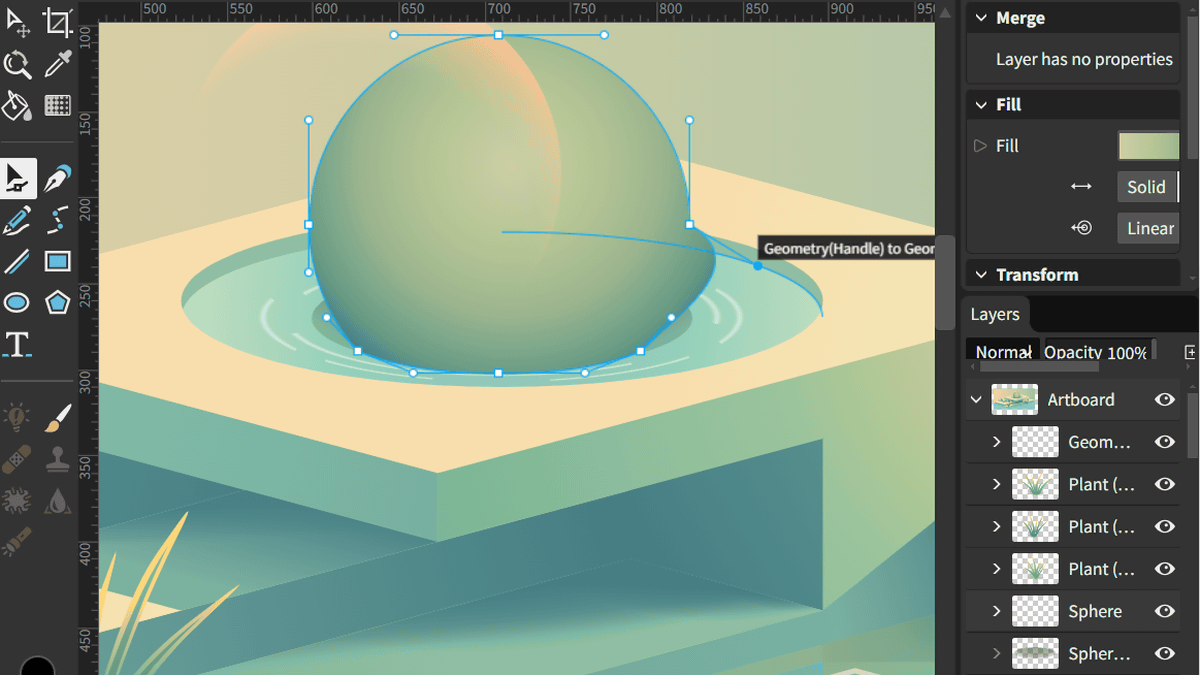Select the Sphere layer row name
This screenshot has height=675, width=1200.
(x=1094, y=611)
